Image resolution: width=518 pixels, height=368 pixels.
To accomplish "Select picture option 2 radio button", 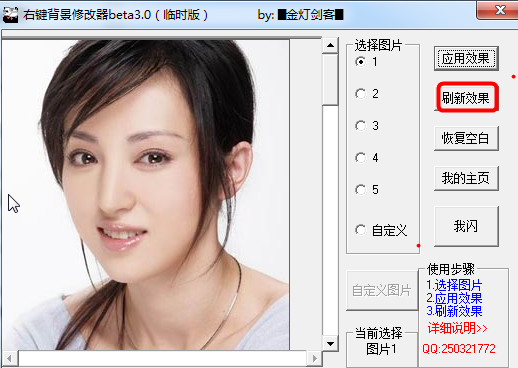I will coord(360,94).
